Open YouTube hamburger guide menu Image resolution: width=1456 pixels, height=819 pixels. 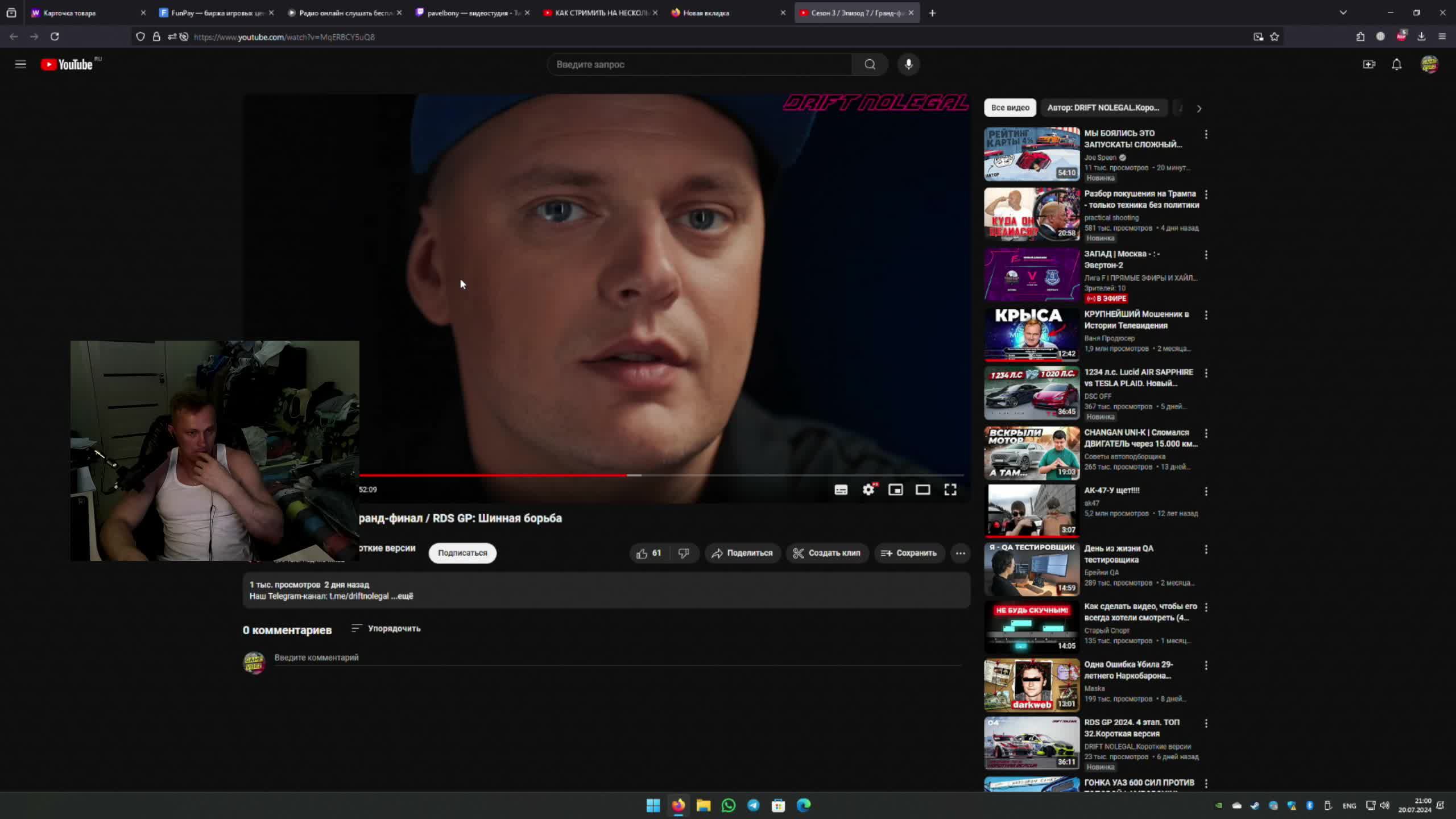pos(20,64)
